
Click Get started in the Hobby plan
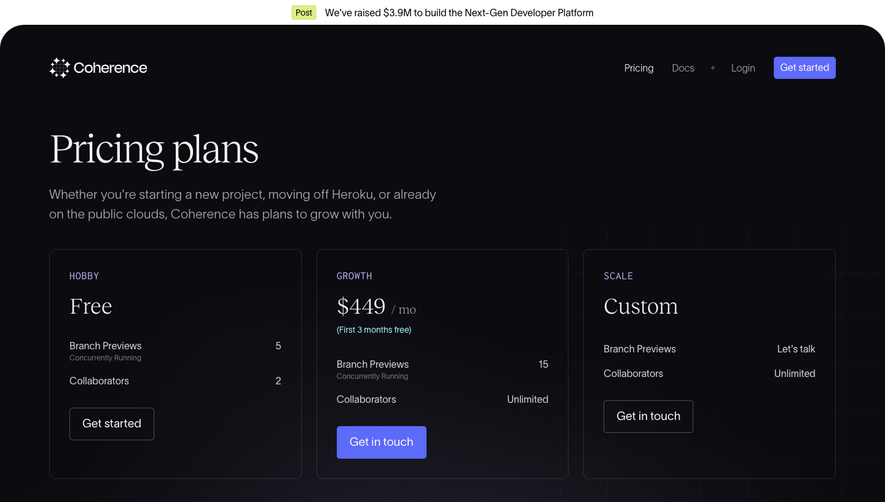(112, 424)
